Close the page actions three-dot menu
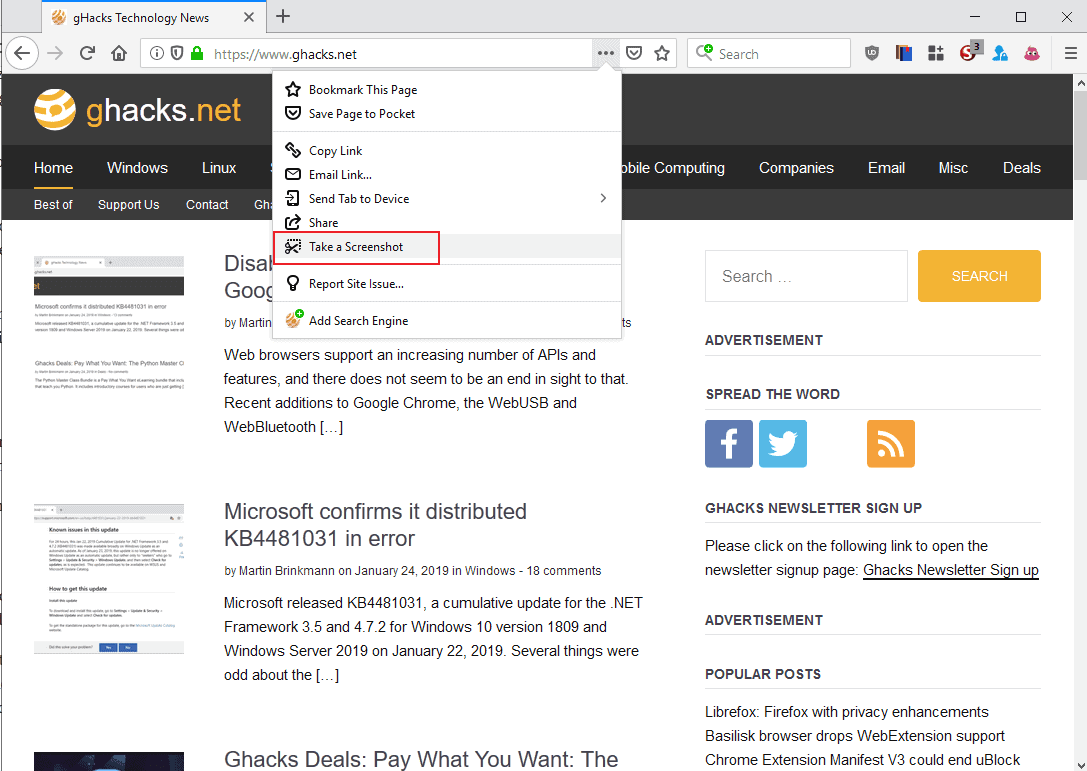Viewport: 1087px width, 771px height. pos(606,53)
